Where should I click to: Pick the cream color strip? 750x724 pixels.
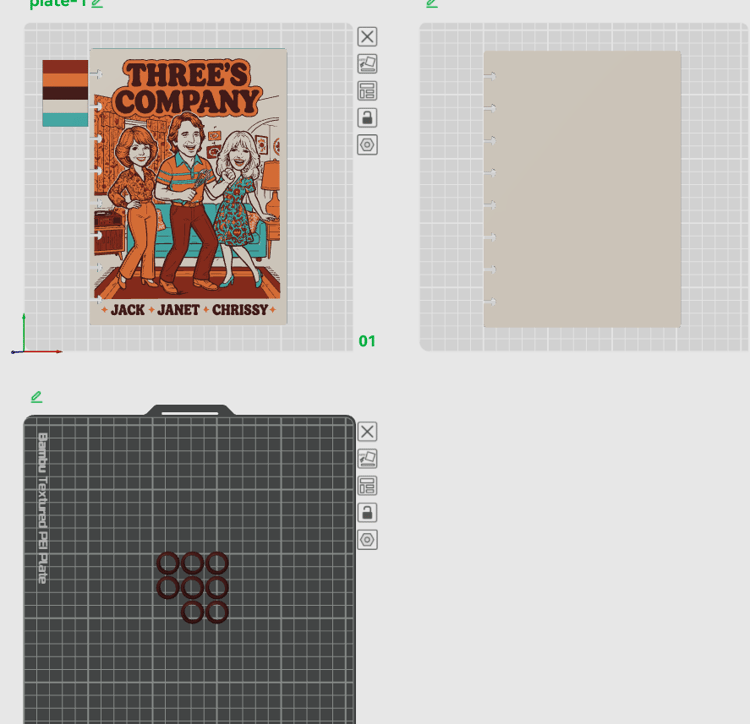pos(66,107)
